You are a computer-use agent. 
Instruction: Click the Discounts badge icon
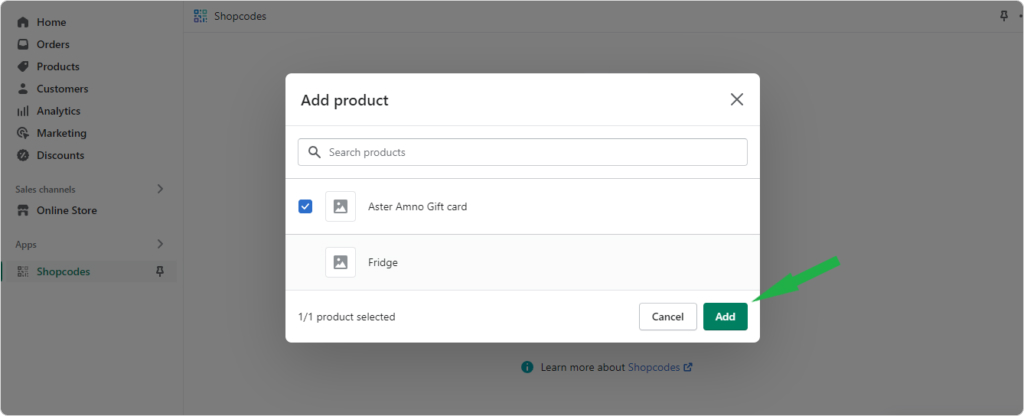coord(23,155)
